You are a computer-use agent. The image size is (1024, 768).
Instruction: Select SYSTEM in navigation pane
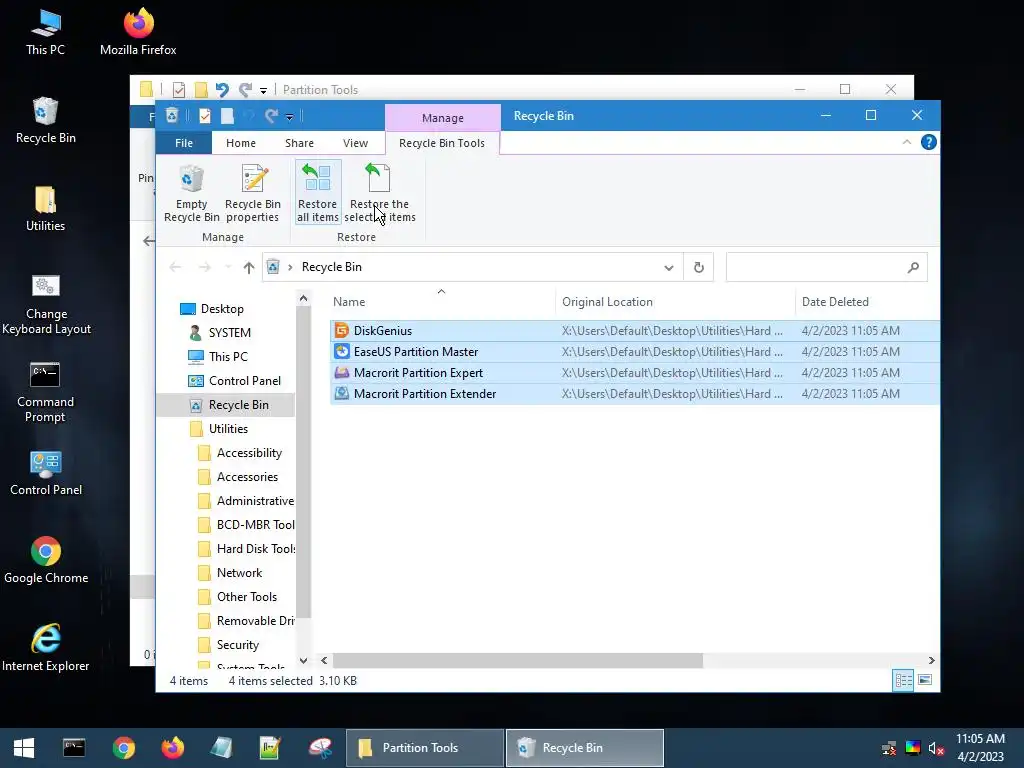coord(229,332)
